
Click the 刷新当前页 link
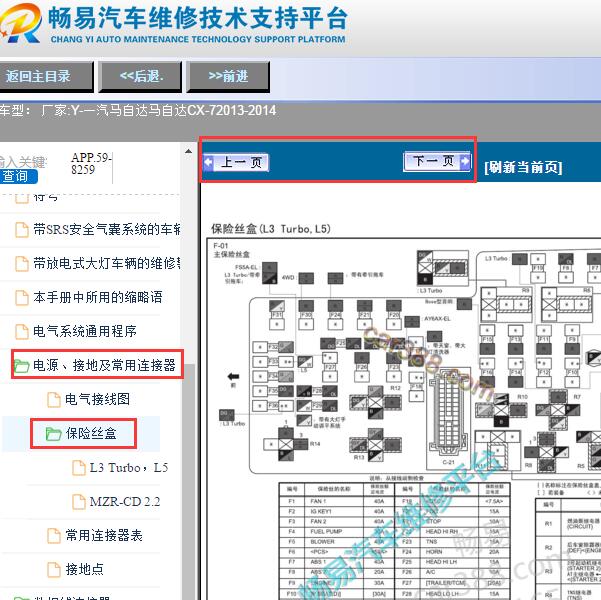(x=523, y=168)
